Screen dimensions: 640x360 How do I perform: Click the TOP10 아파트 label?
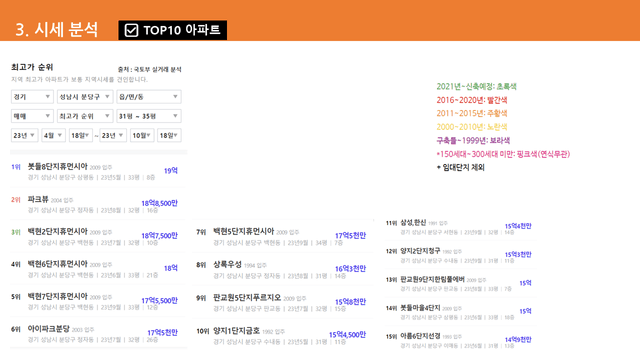(182, 30)
